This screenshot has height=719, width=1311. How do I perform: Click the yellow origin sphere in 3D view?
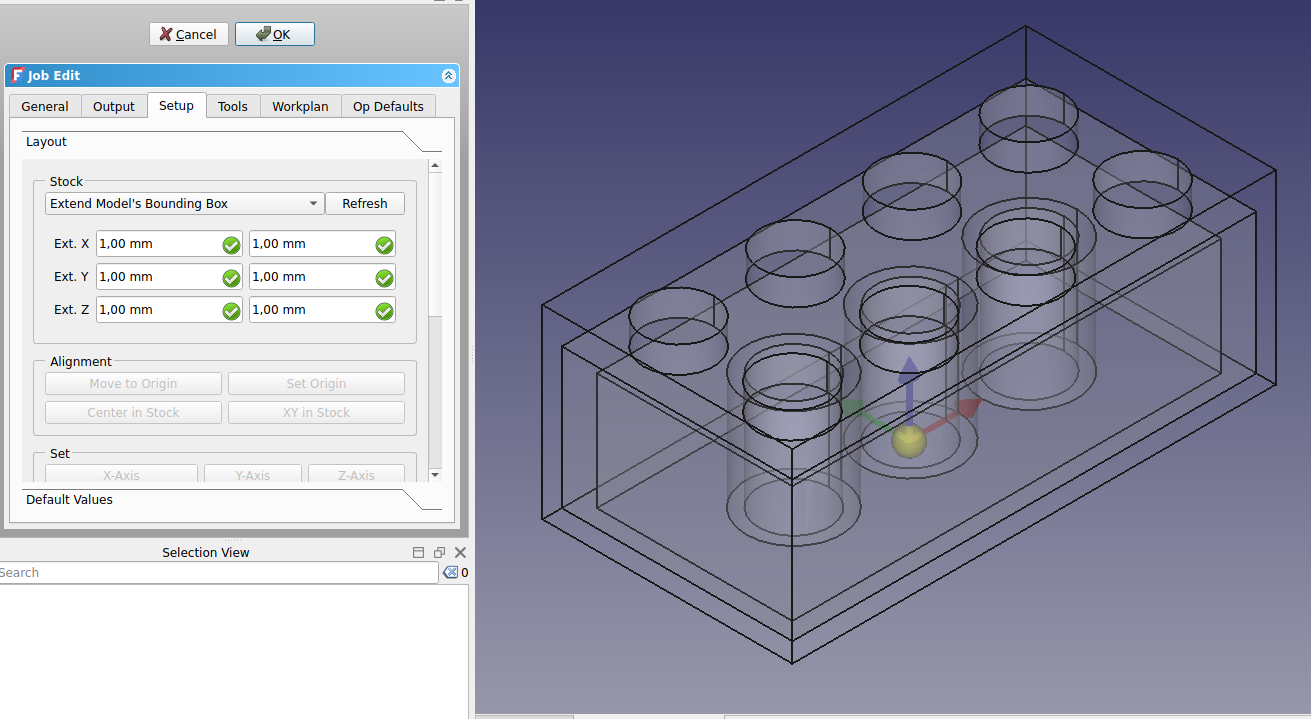[908, 440]
